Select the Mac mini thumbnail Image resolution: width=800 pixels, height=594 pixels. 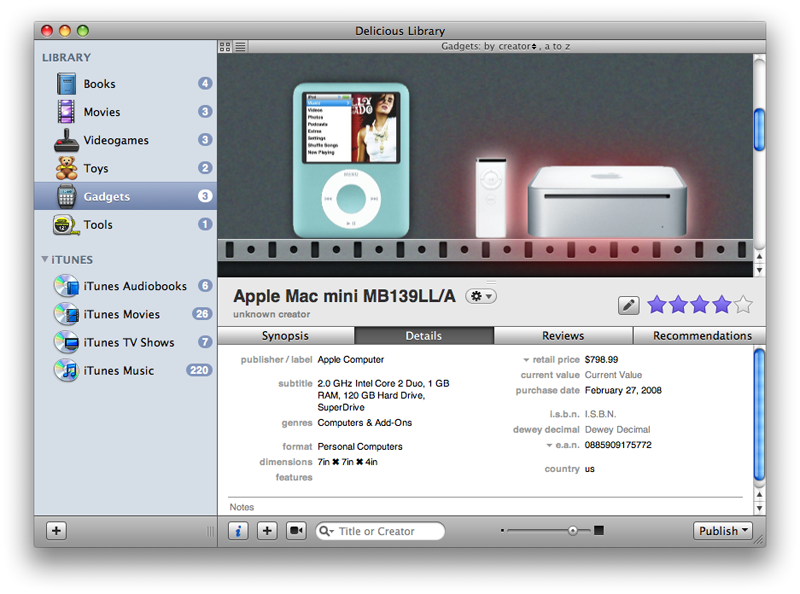click(x=607, y=201)
